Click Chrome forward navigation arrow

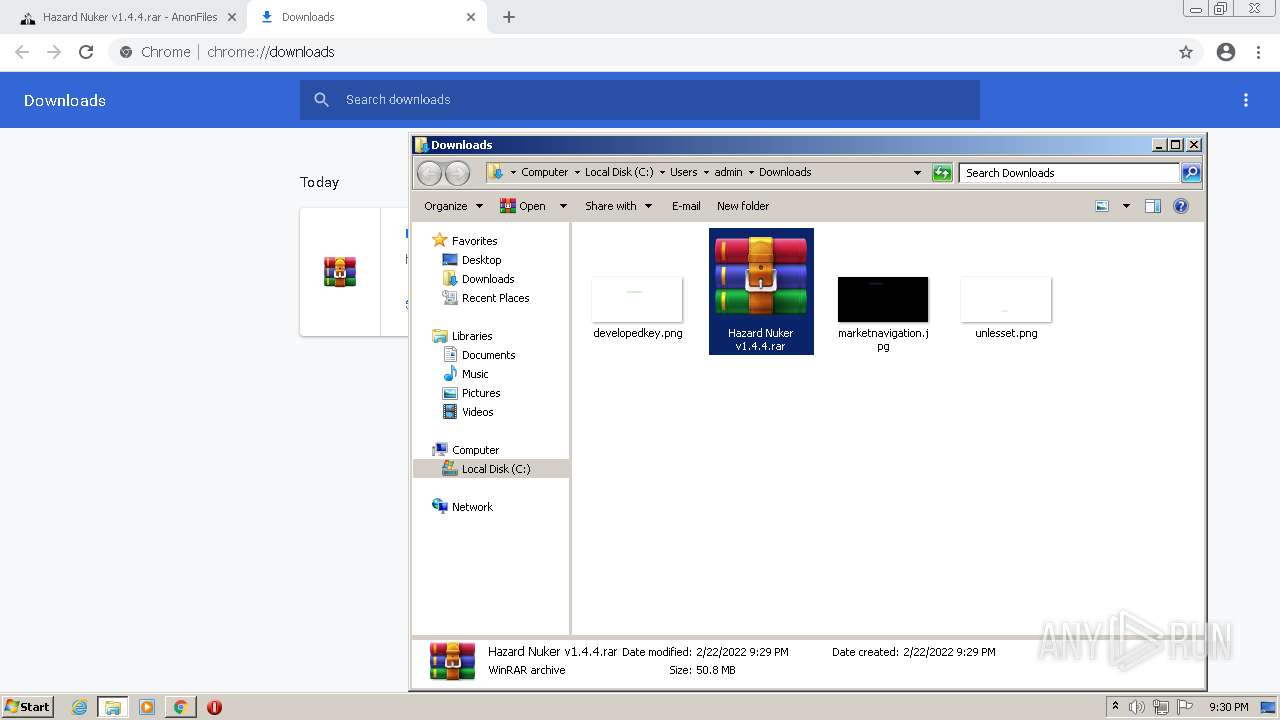(x=54, y=52)
